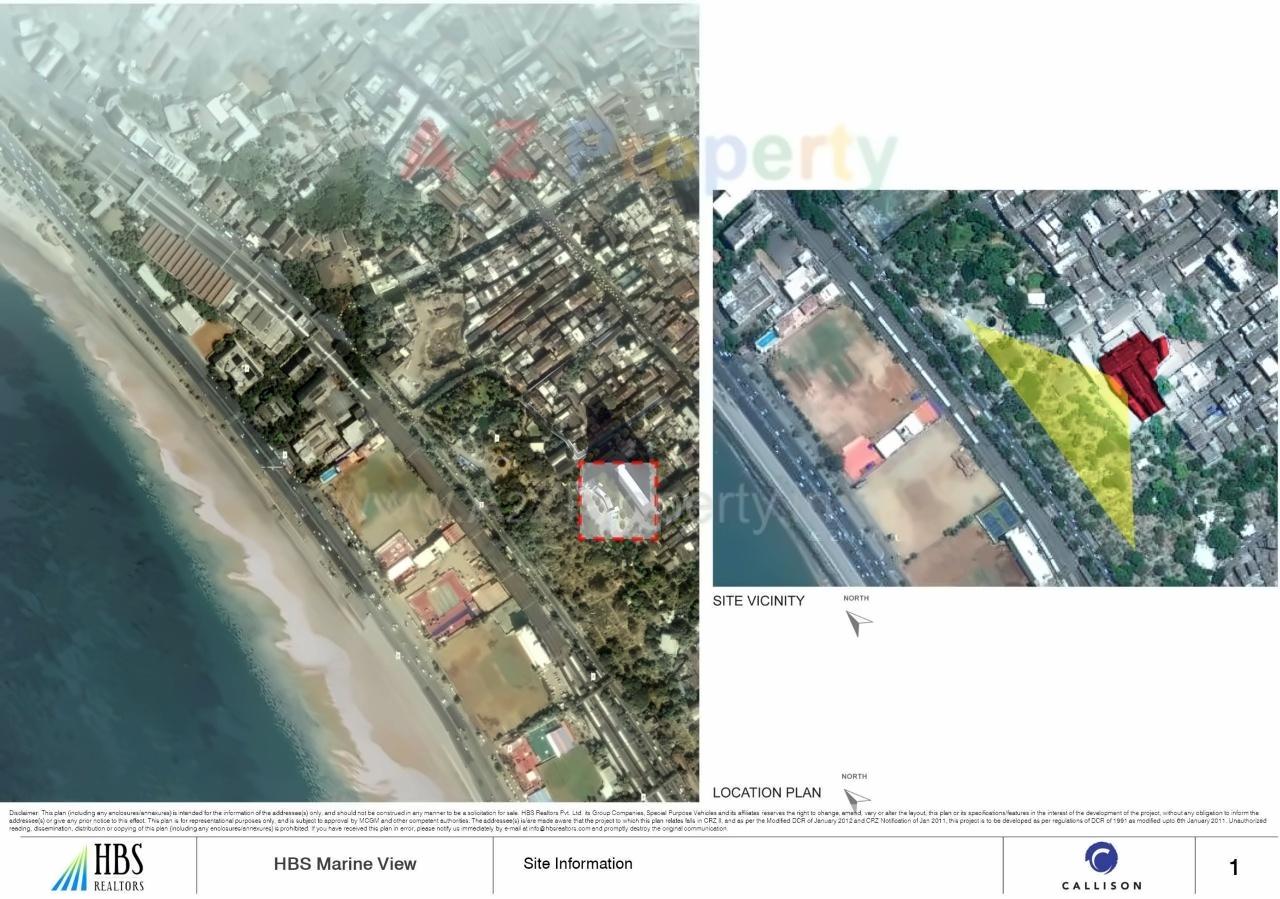
Task: Click the Callison circular logo
Action: tap(1099, 859)
